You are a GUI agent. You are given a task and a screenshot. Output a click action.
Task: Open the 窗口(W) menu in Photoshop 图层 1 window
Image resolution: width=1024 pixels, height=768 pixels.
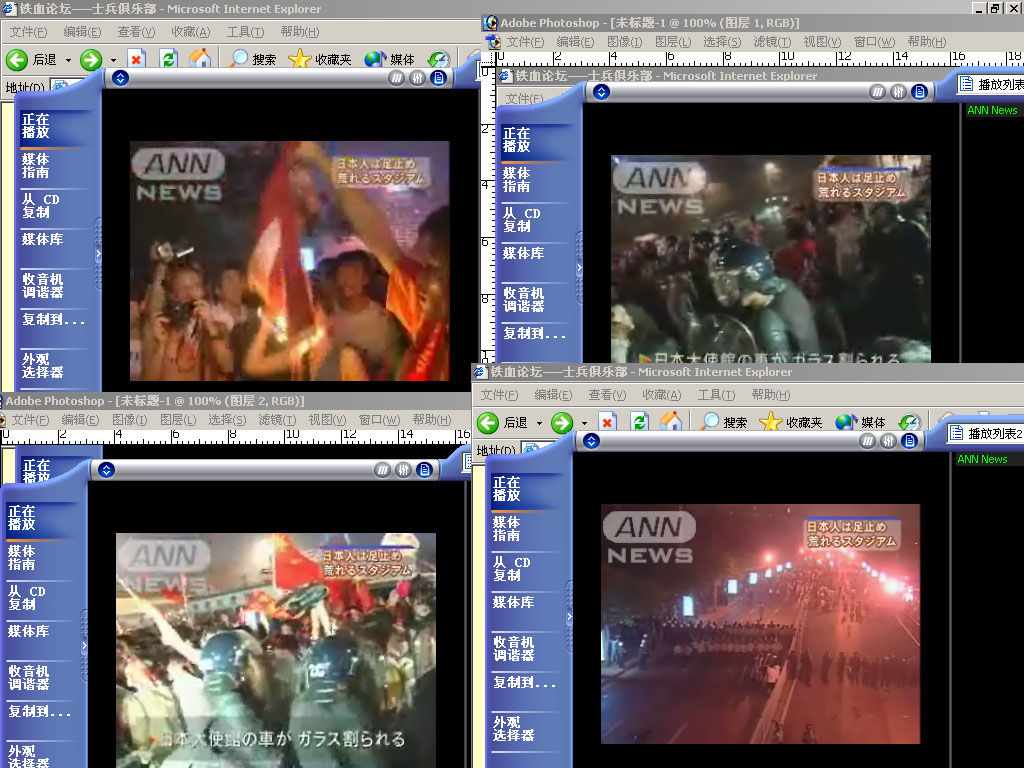tap(874, 42)
